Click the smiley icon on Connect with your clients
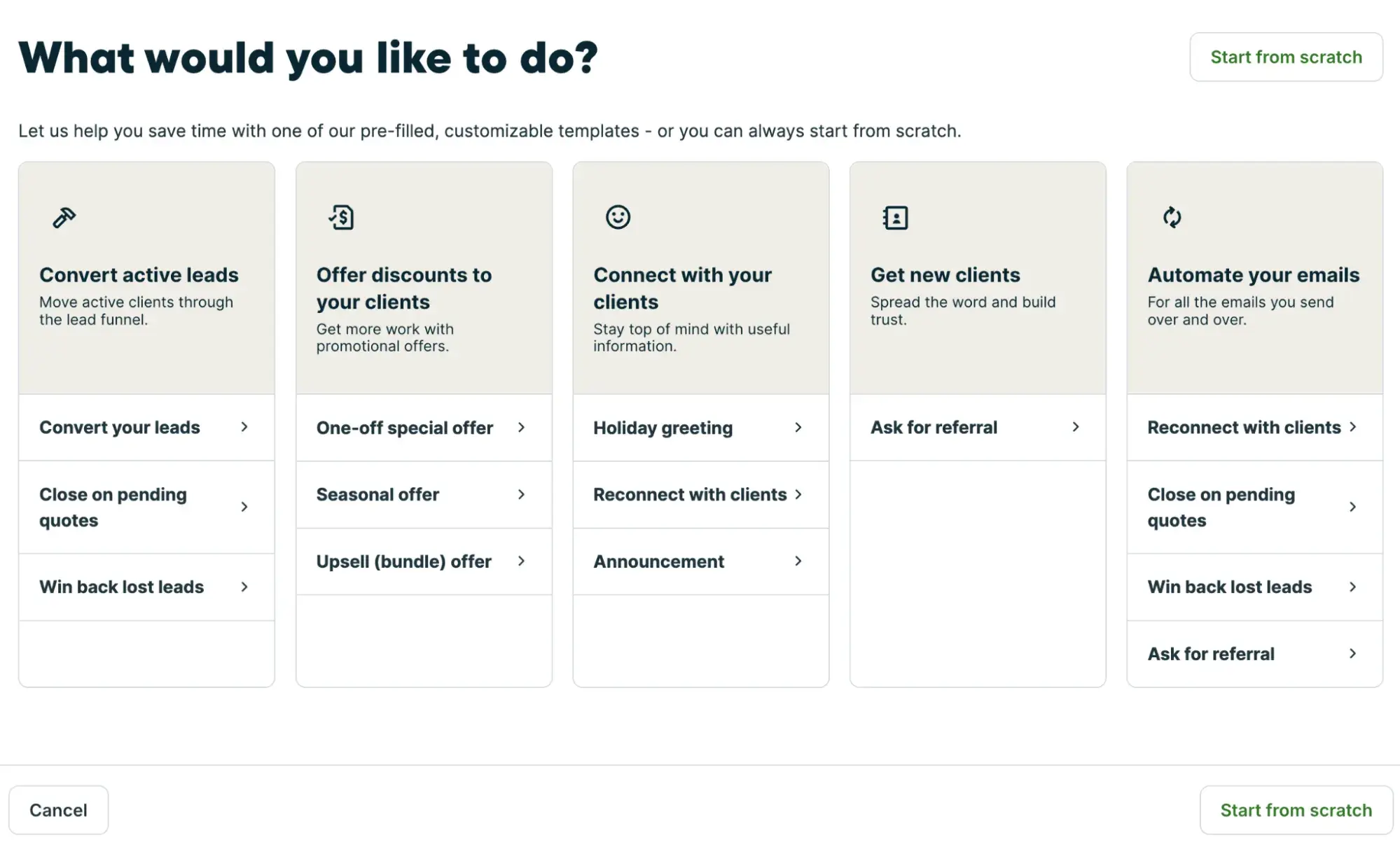Image resolution: width=1400 pixels, height=847 pixels. pos(618,217)
